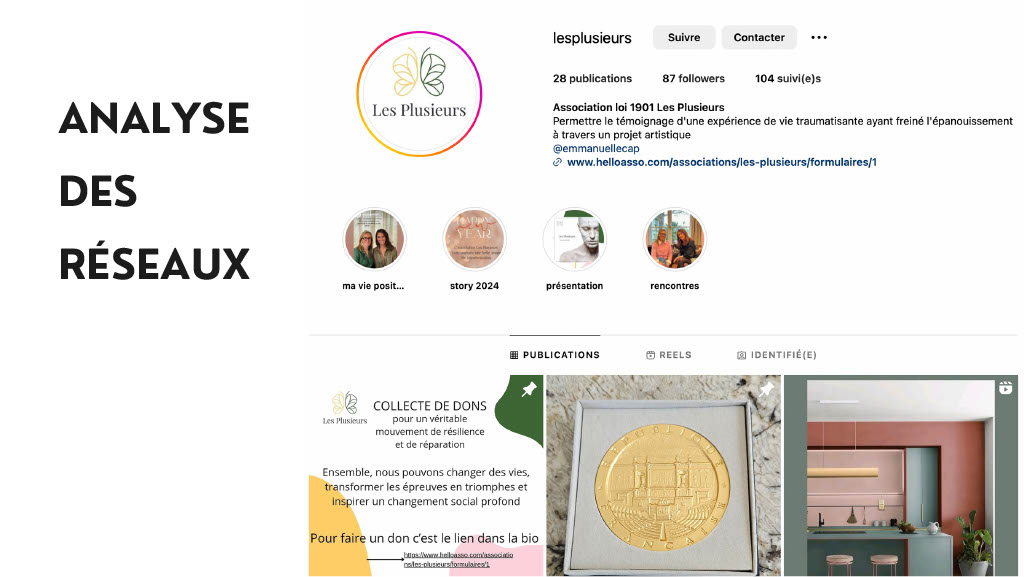Follow the account with Suivre button
The height and width of the screenshot is (577, 1024).
click(684, 37)
